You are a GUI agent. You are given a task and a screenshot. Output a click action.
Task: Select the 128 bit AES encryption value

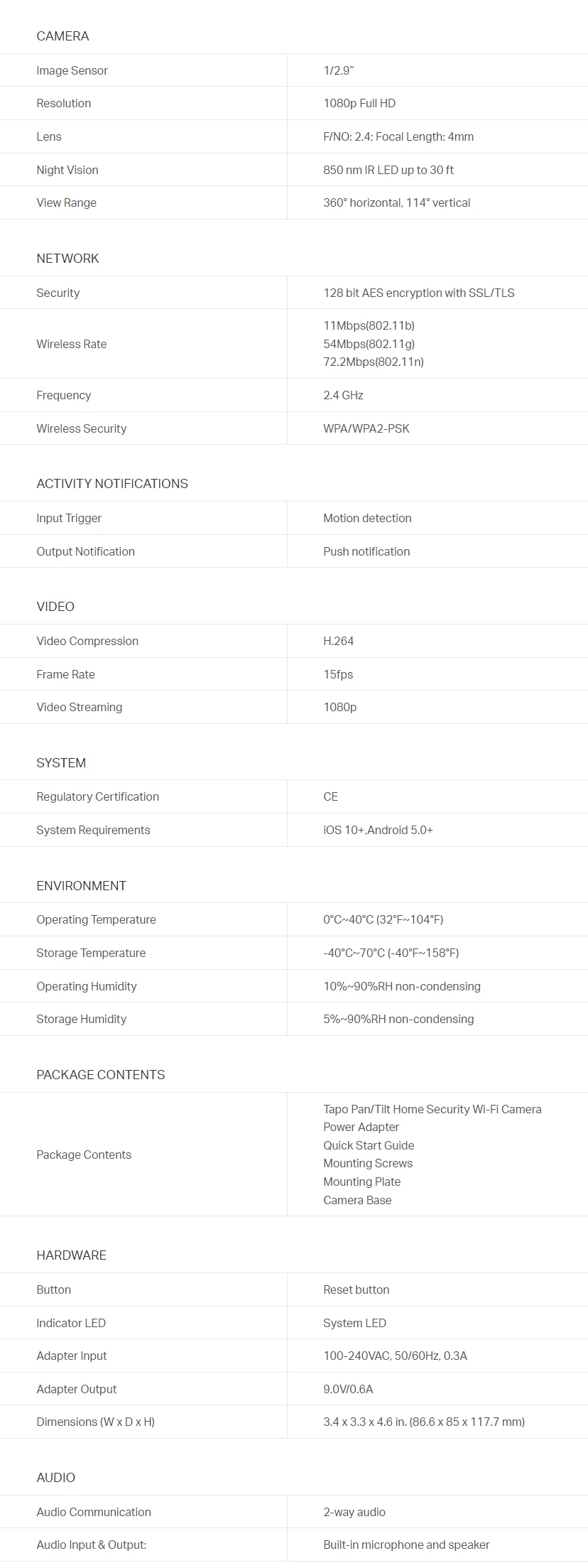[x=419, y=293]
